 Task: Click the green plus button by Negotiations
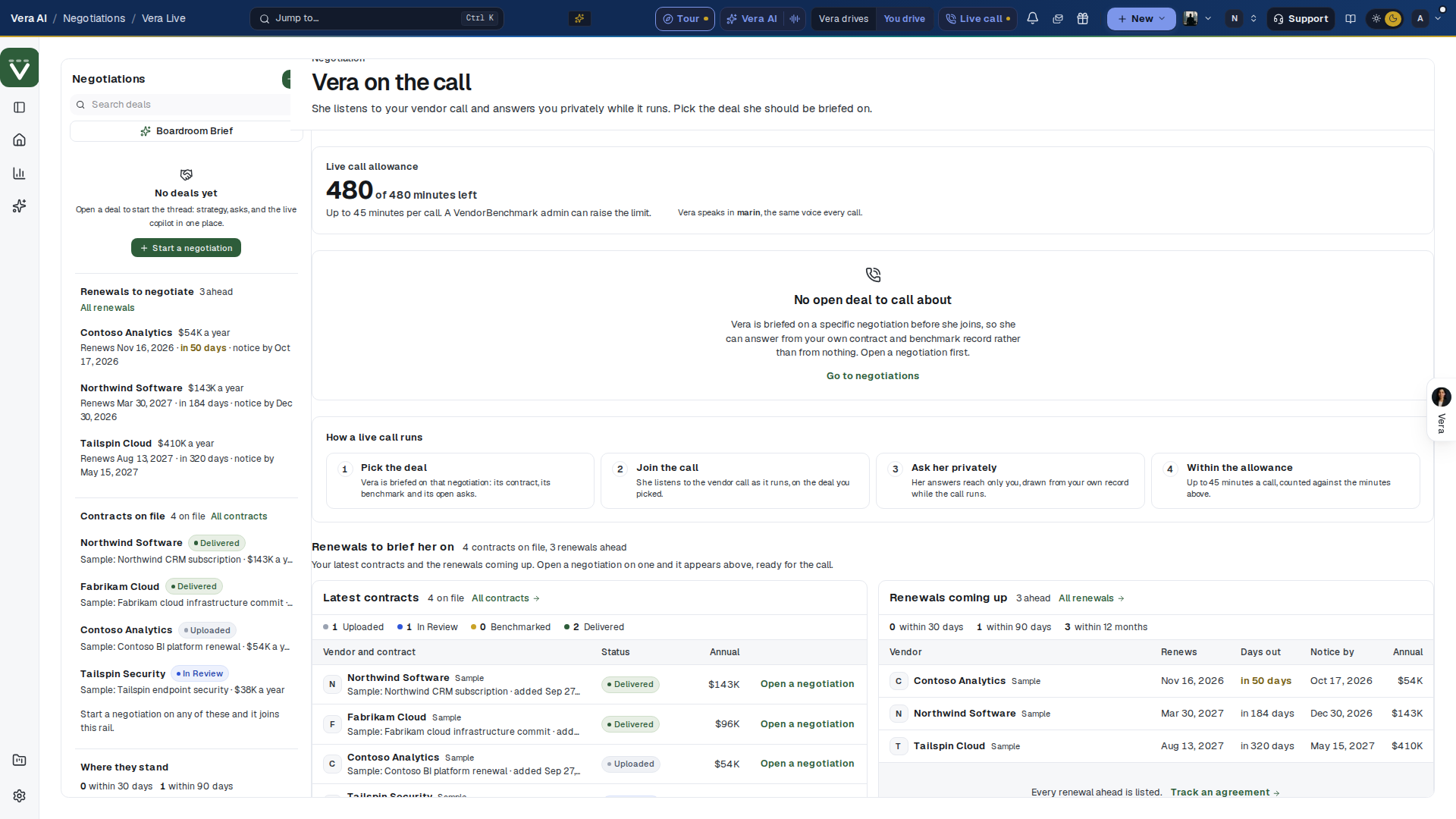[x=287, y=79]
